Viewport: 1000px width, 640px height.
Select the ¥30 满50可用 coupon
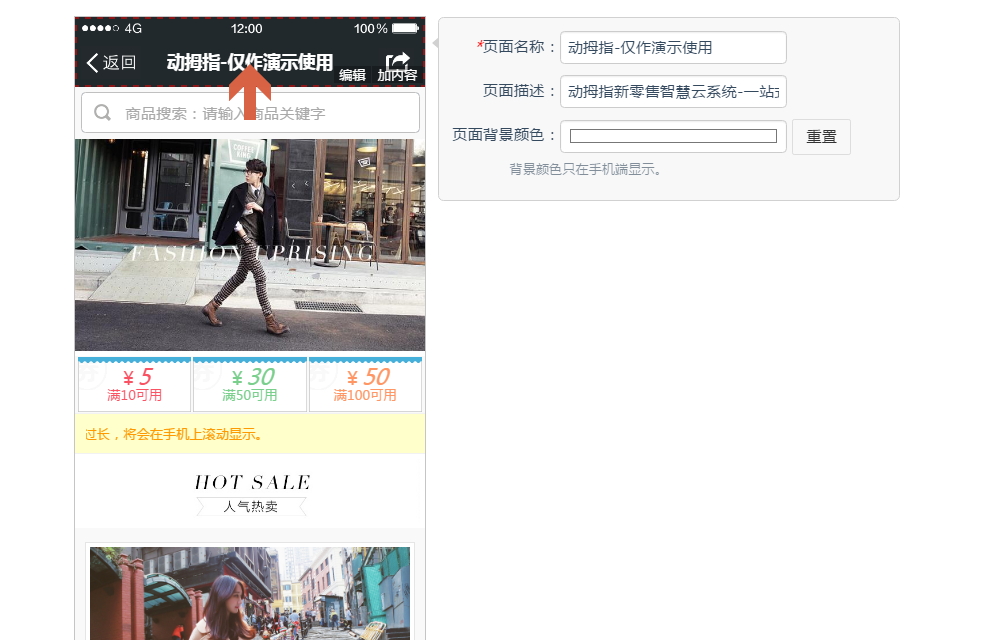(x=250, y=385)
